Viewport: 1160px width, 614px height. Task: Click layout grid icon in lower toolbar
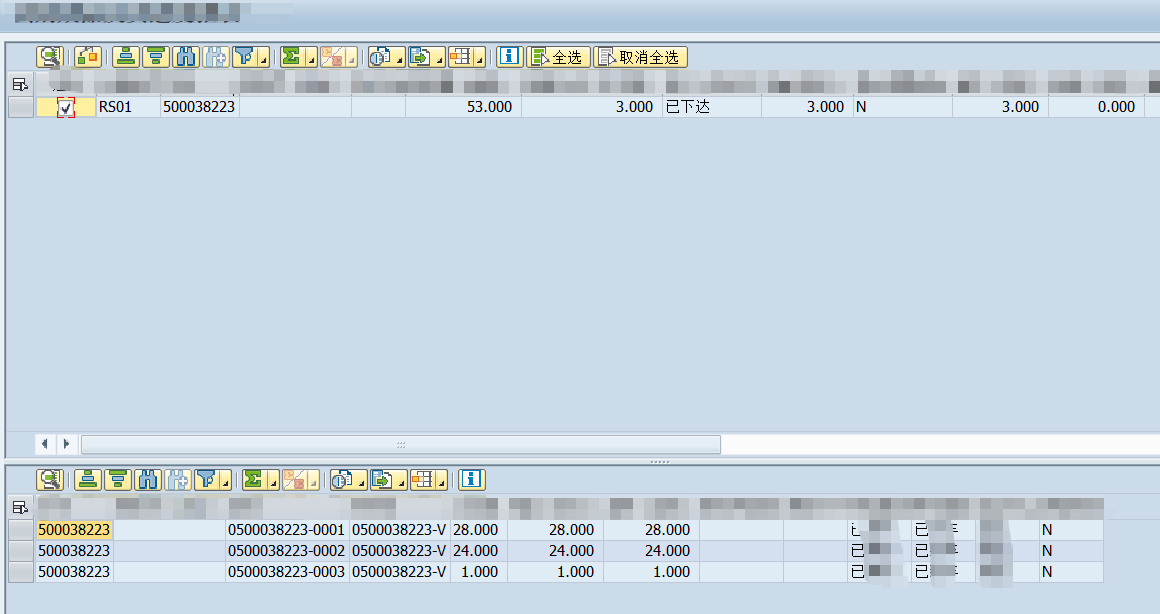pos(422,480)
